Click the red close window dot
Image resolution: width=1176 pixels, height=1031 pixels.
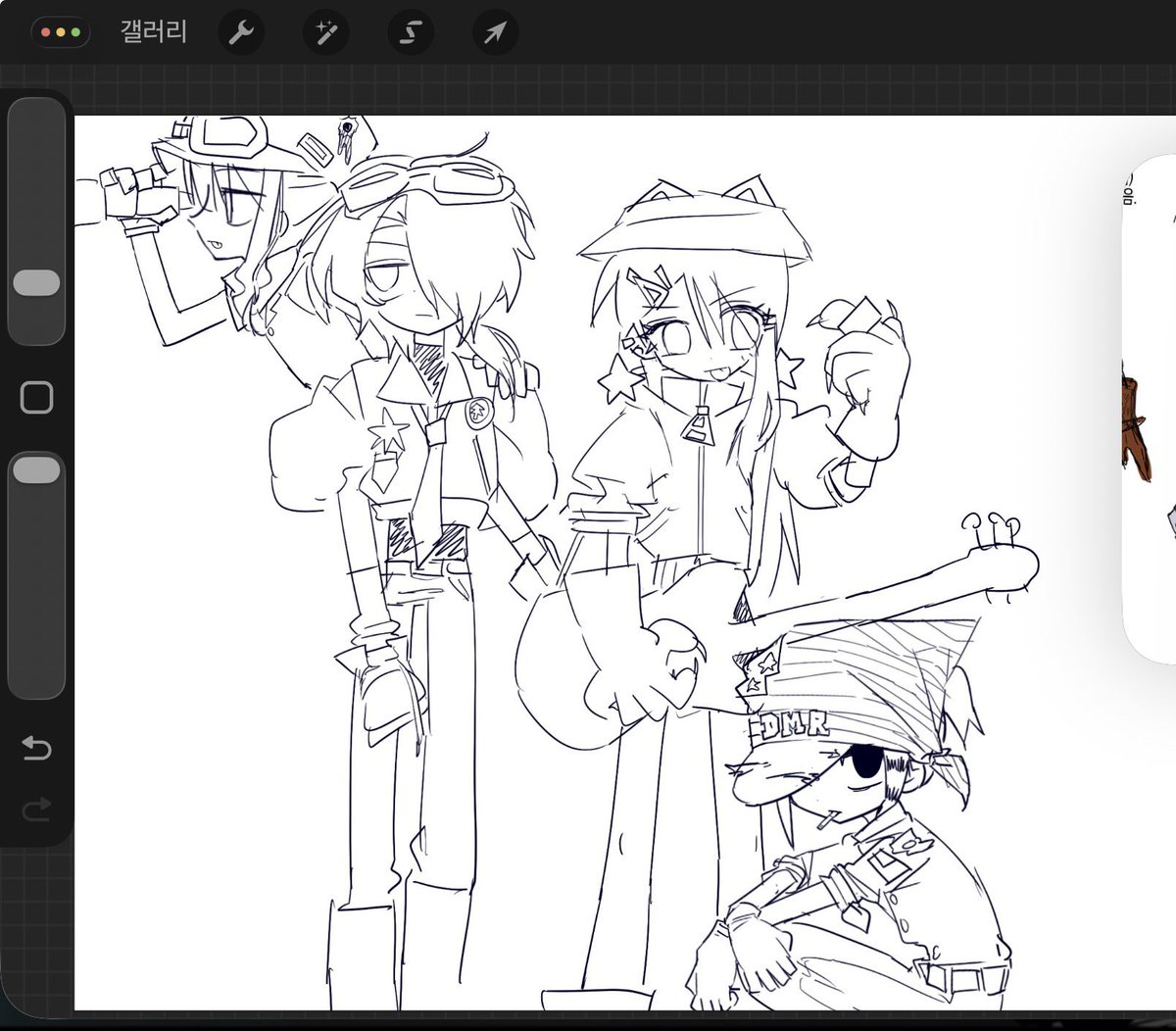click(46, 32)
